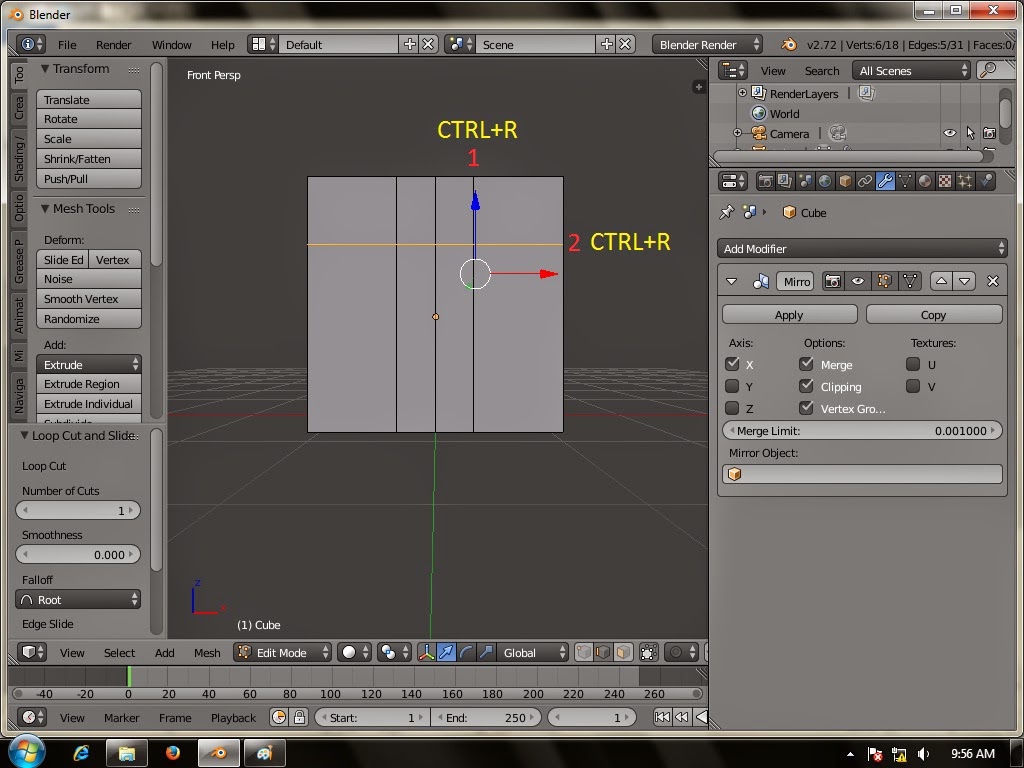Open the Falloff Root dropdown
Image resolution: width=1024 pixels, height=768 pixels.
coord(78,599)
